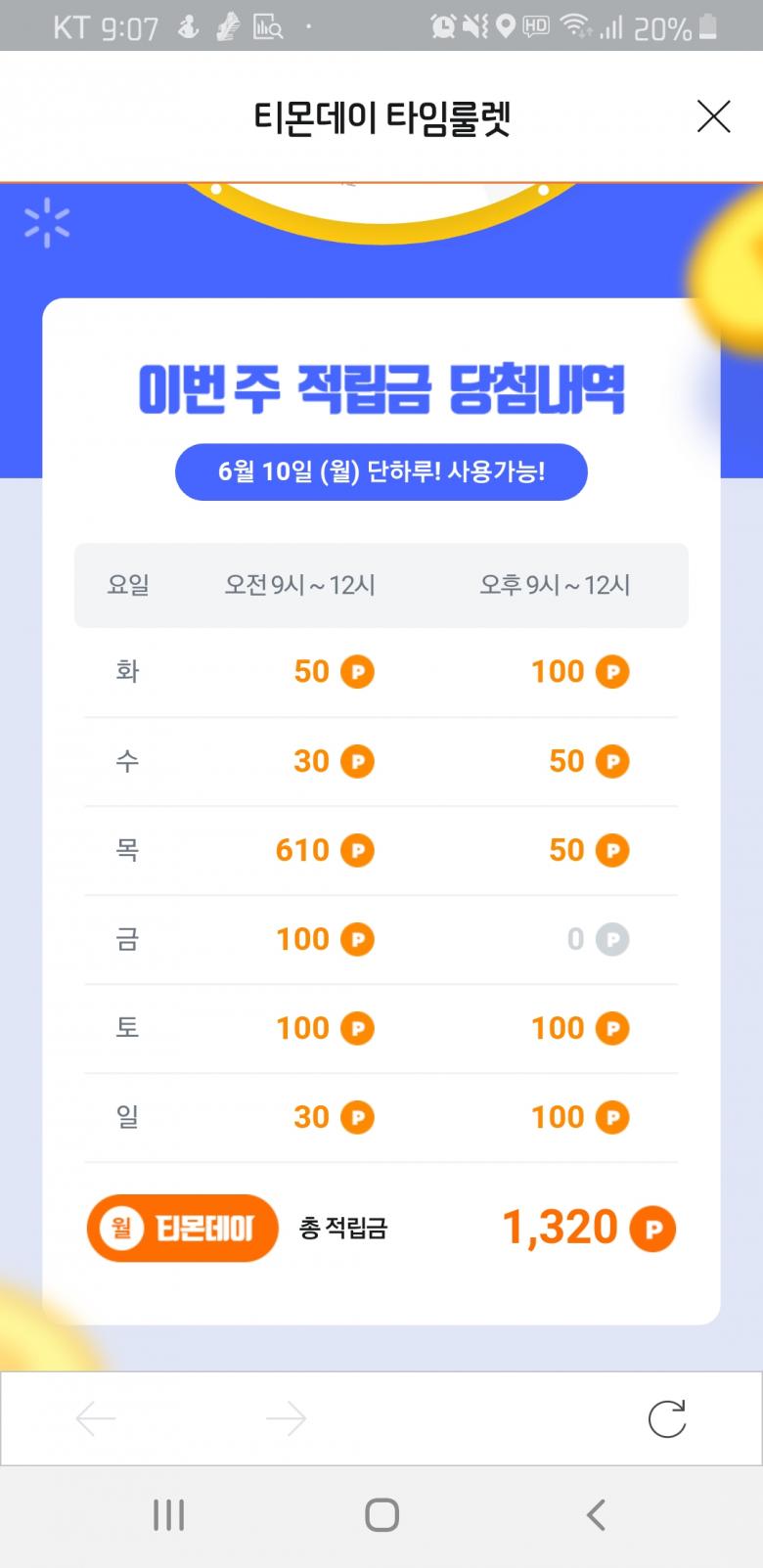Reload the page with refresh icon
The height and width of the screenshot is (1568, 763).
click(x=667, y=1418)
